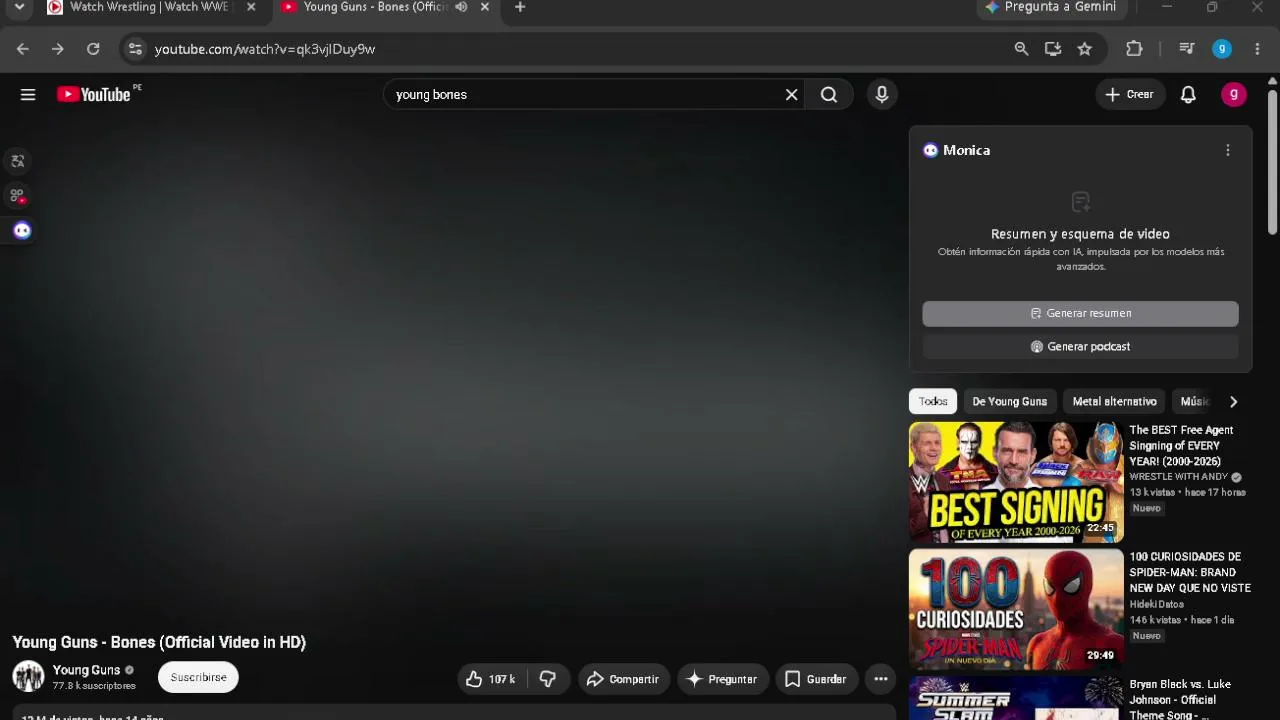Start voice search with the microphone
The height and width of the screenshot is (720, 1280).
point(881,94)
